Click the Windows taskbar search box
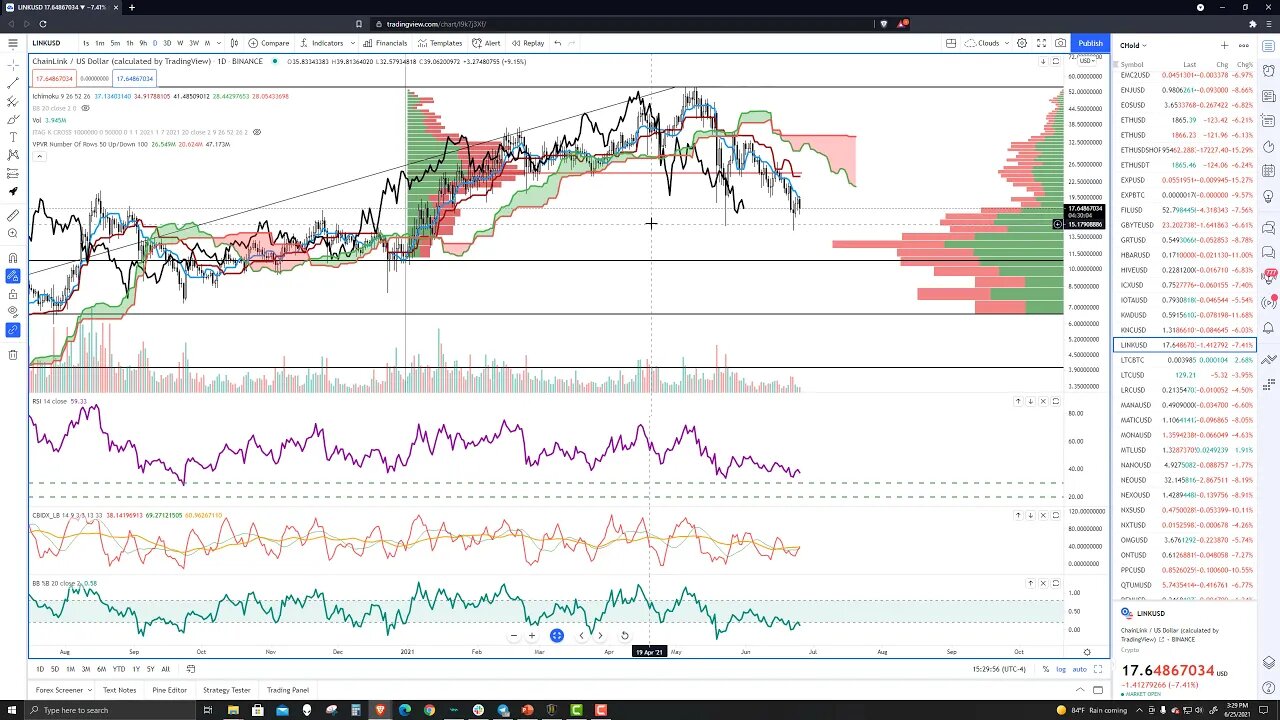 click(110, 710)
